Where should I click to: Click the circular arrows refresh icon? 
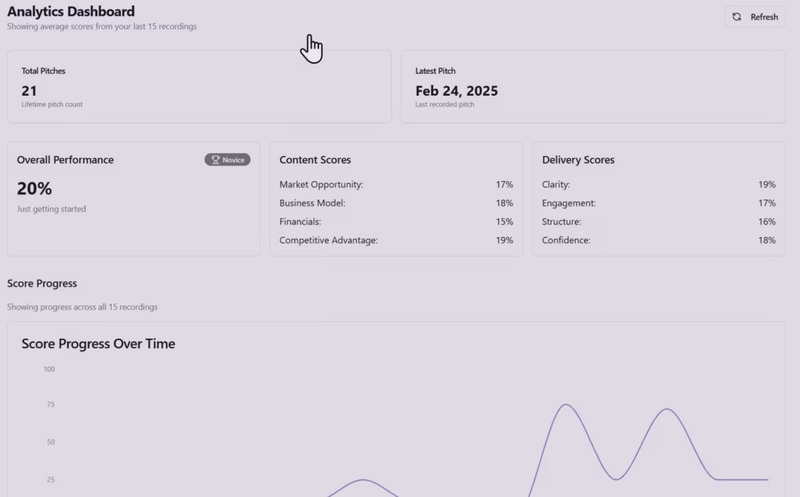[737, 17]
